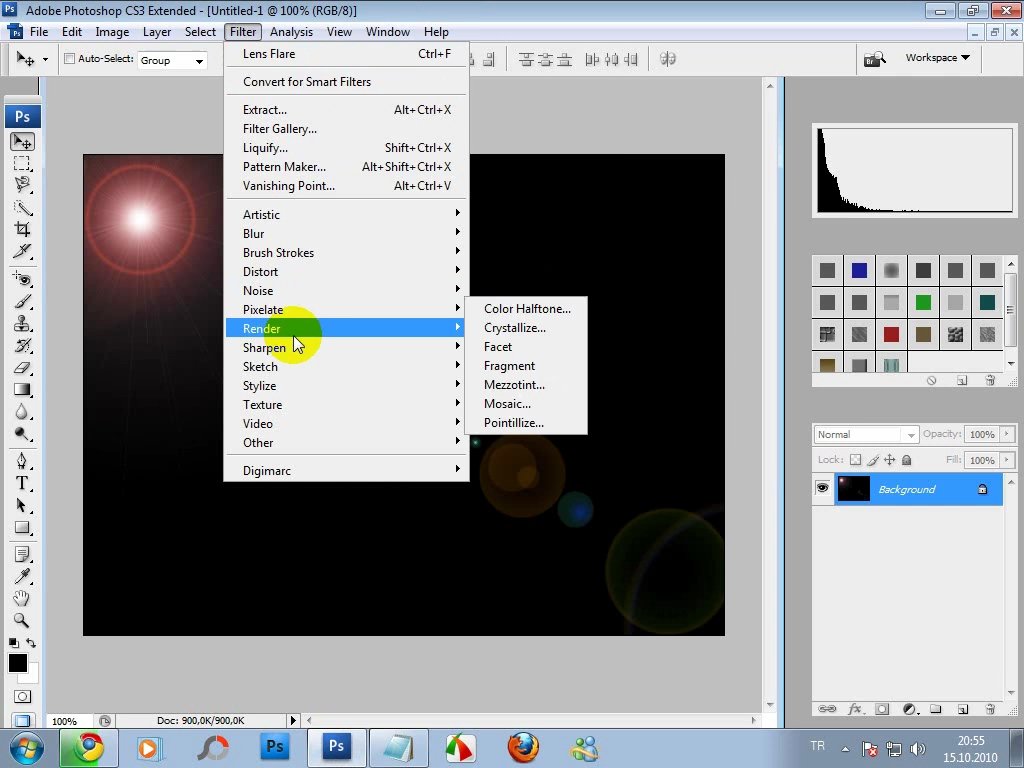Hide the Background layer with the eye icon

[822, 488]
